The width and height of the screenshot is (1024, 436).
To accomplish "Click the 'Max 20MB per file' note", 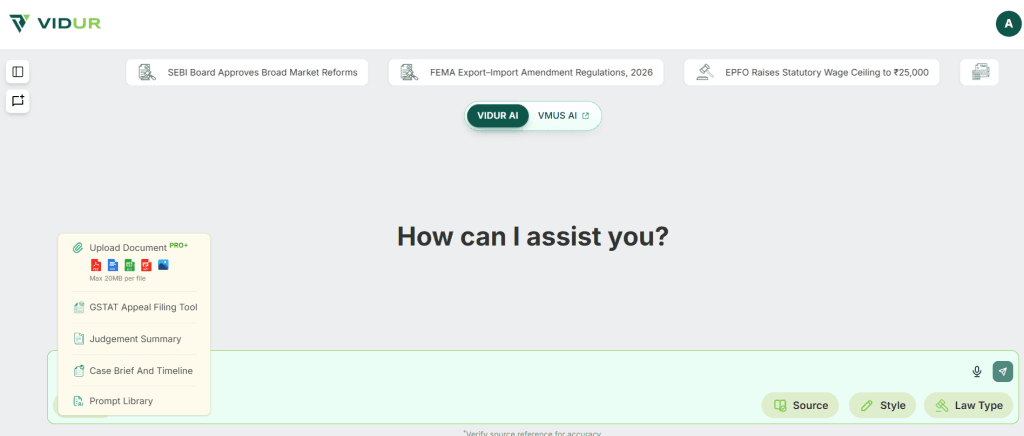I will coord(118,278).
